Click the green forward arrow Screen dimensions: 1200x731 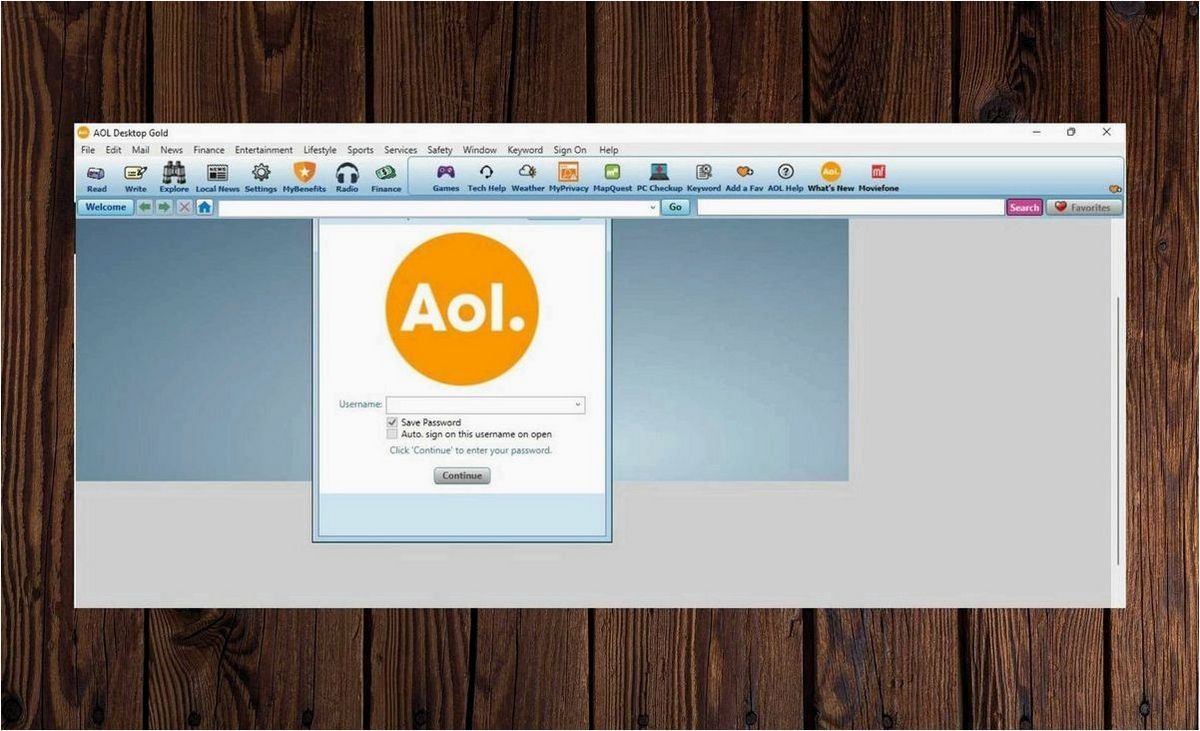[164, 207]
